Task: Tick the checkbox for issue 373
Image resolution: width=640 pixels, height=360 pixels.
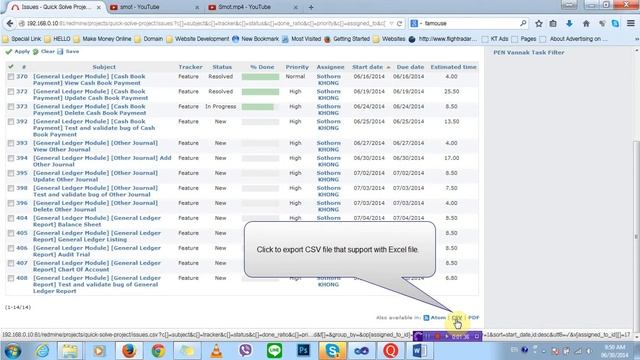Action: coord(11,107)
